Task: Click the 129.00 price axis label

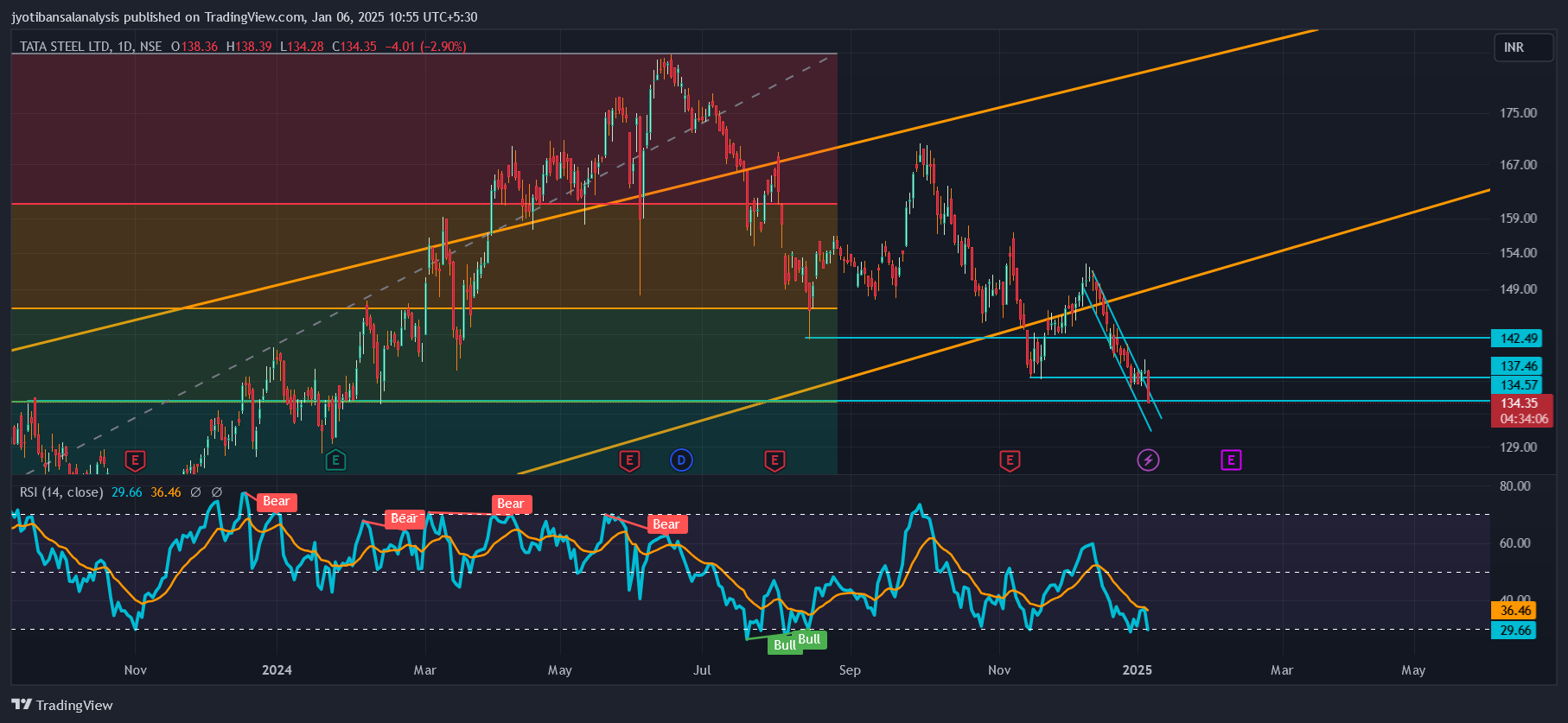Action: pos(1518,447)
